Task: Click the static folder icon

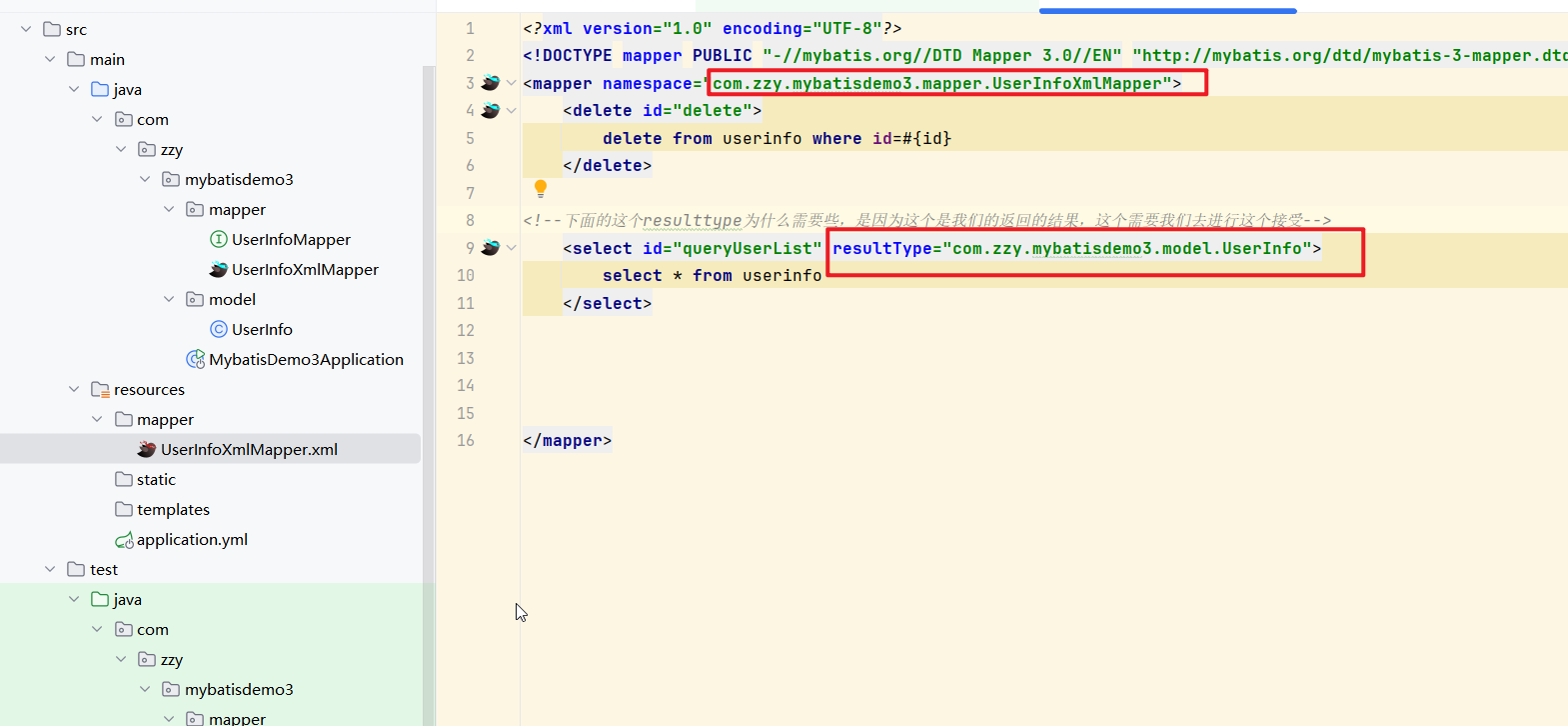Action: coord(124,479)
